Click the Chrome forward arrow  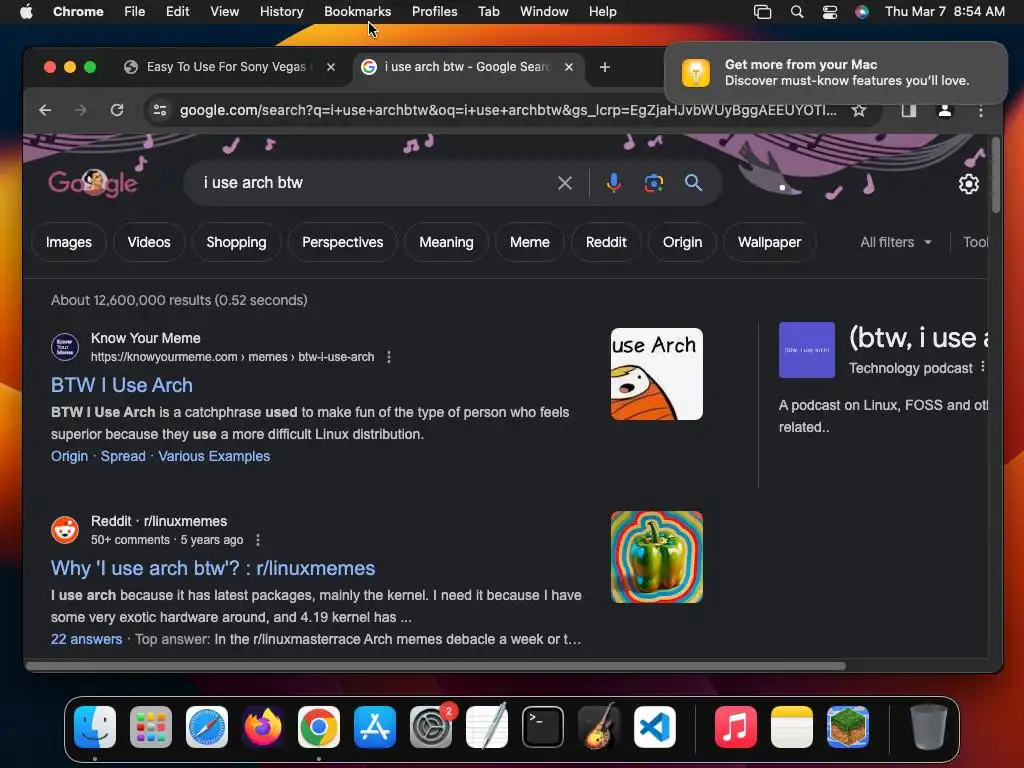(80, 110)
